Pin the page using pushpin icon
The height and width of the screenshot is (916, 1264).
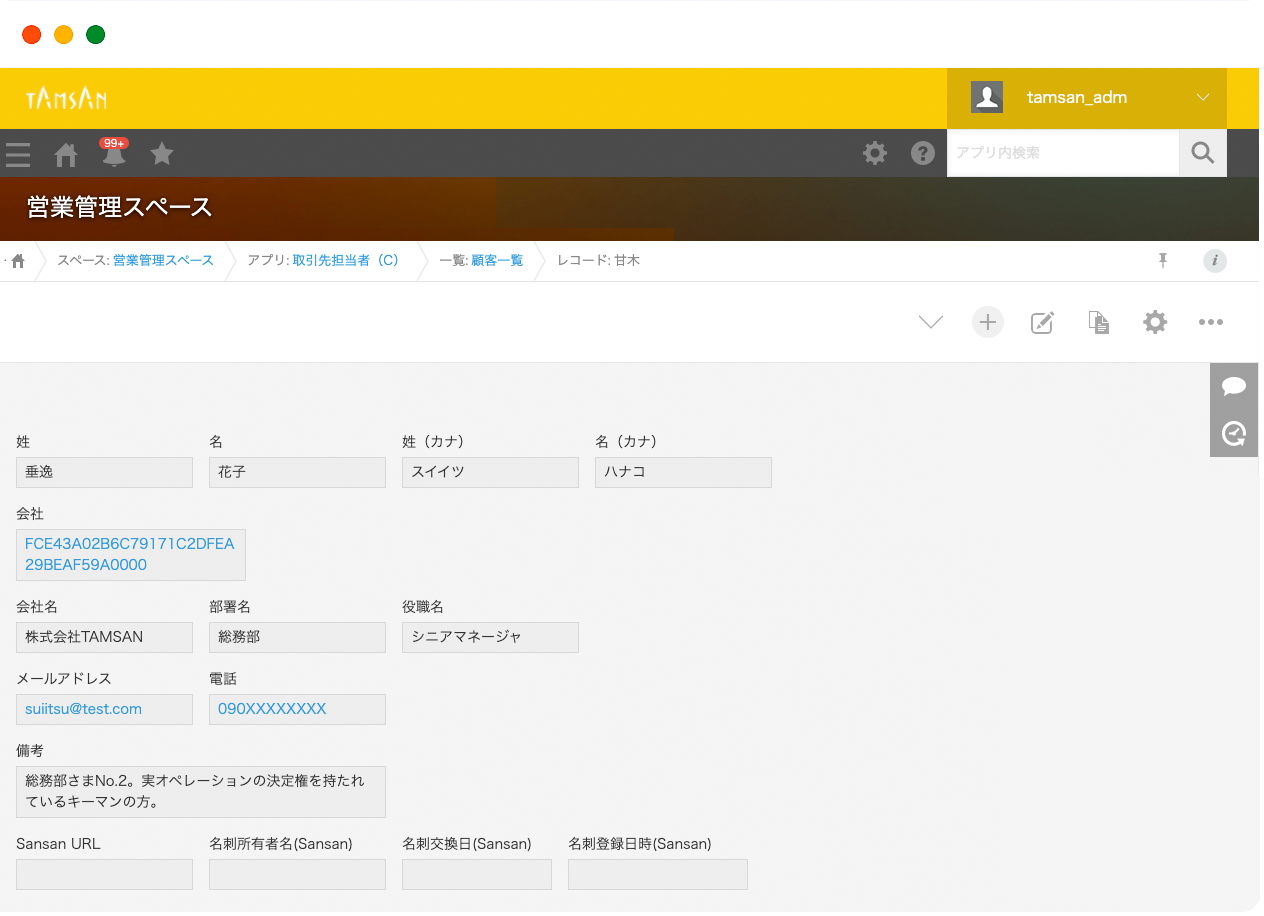(1163, 261)
